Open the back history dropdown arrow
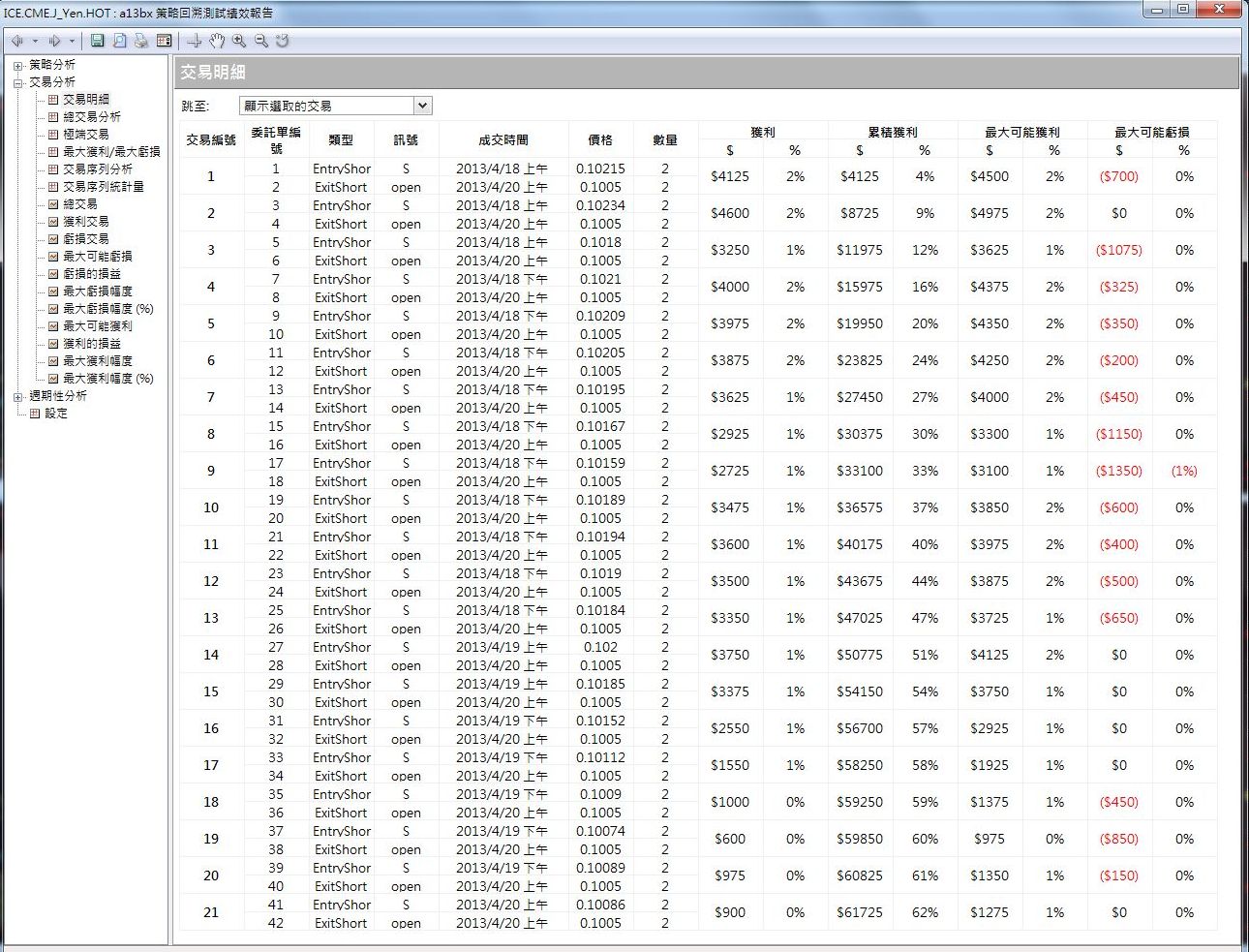The width and height of the screenshot is (1249, 952). point(35,41)
